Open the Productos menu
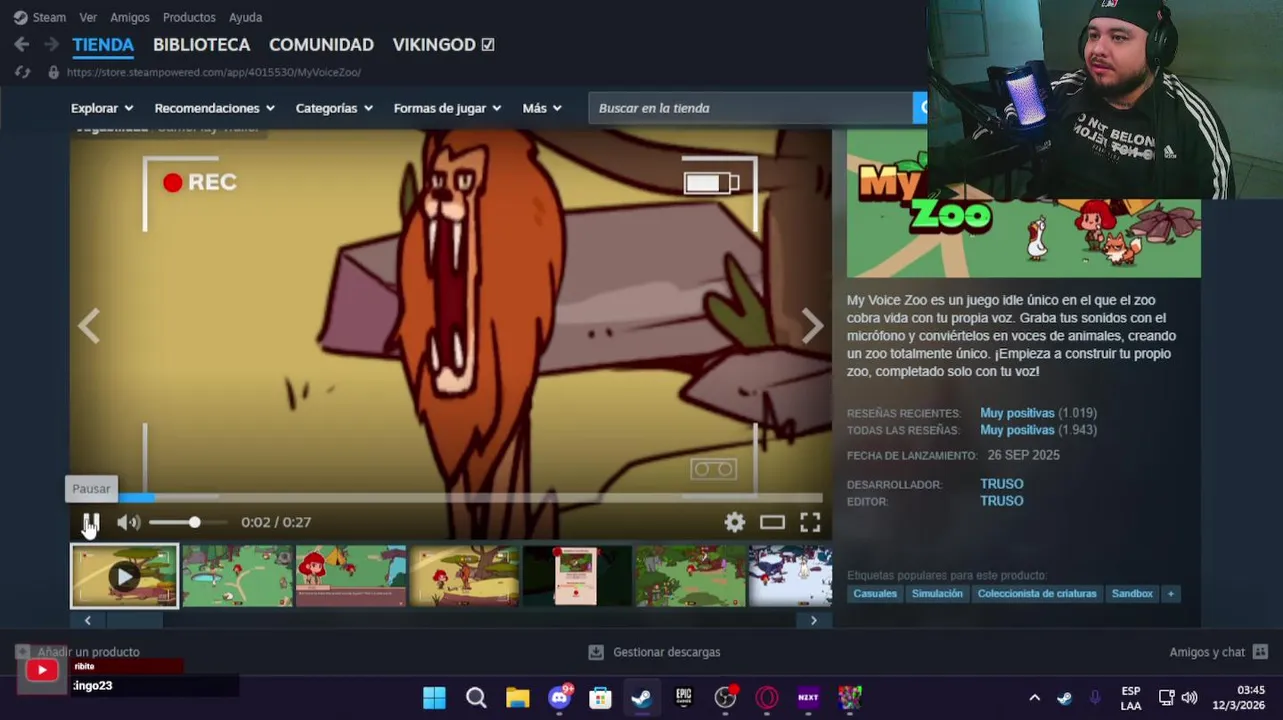 tap(189, 17)
